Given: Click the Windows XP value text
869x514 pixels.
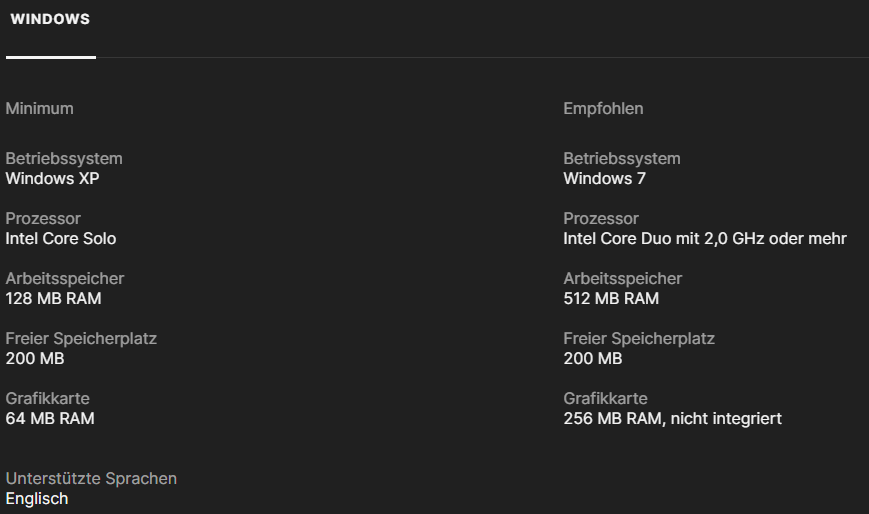Looking at the screenshot, I should tap(52, 179).
